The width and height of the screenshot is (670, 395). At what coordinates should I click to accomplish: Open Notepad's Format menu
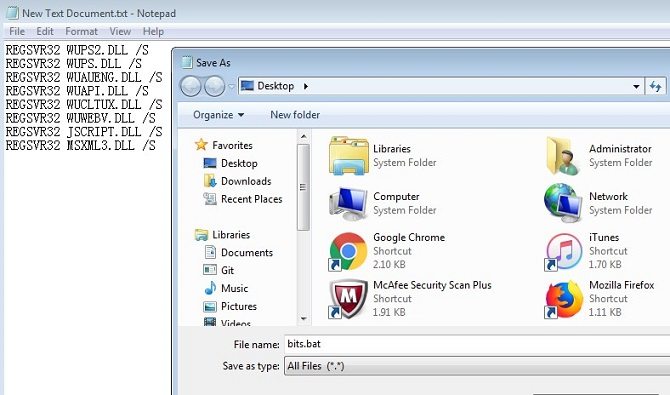pos(81,31)
